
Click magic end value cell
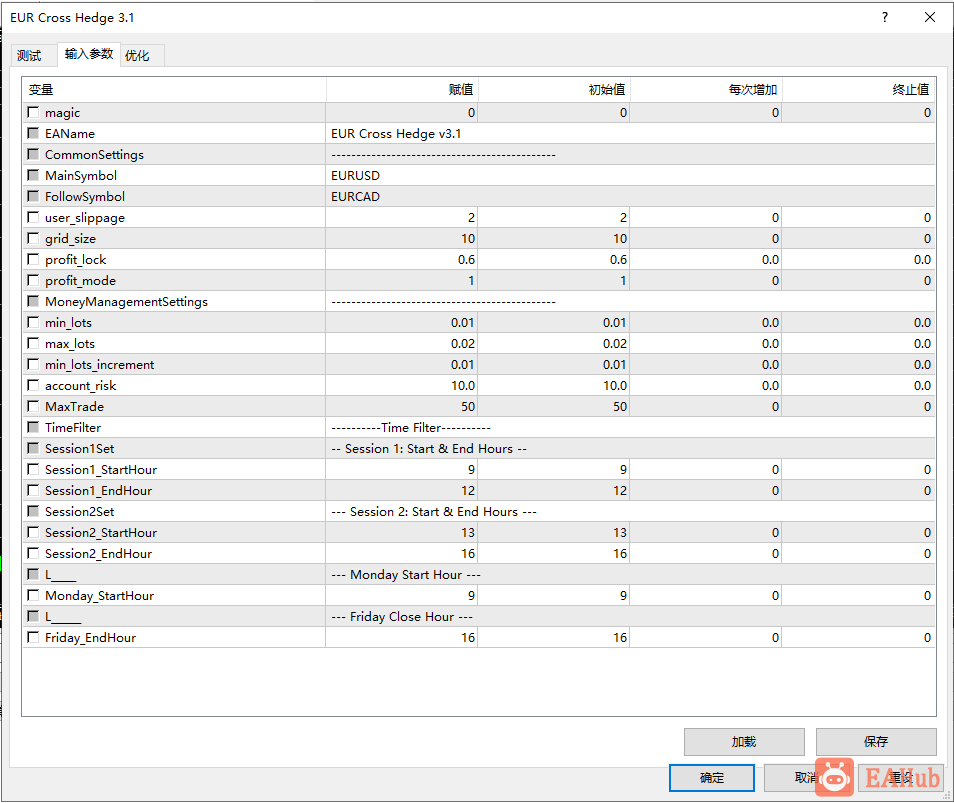click(858, 113)
